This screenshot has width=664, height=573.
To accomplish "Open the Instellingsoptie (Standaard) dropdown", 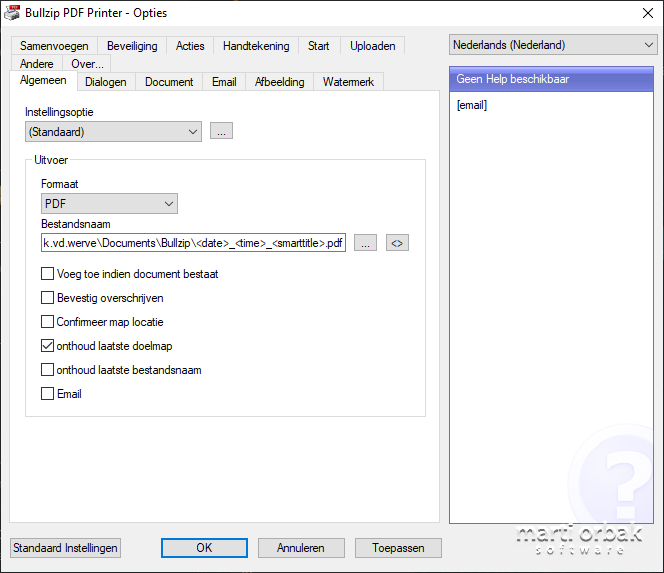I will 113,132.
